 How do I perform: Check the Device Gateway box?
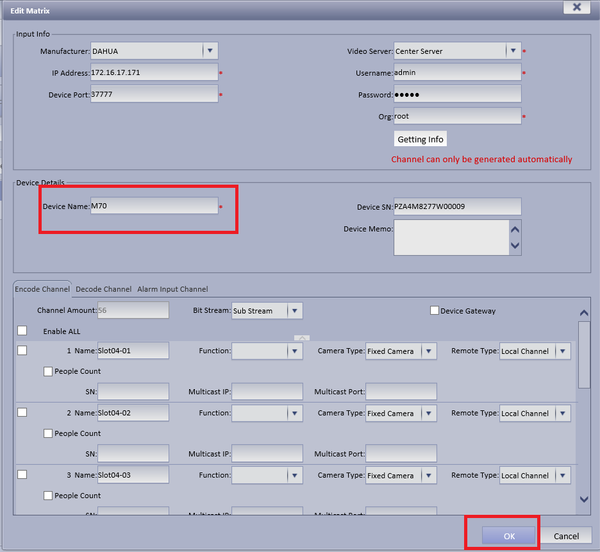[x=434, y=310]
